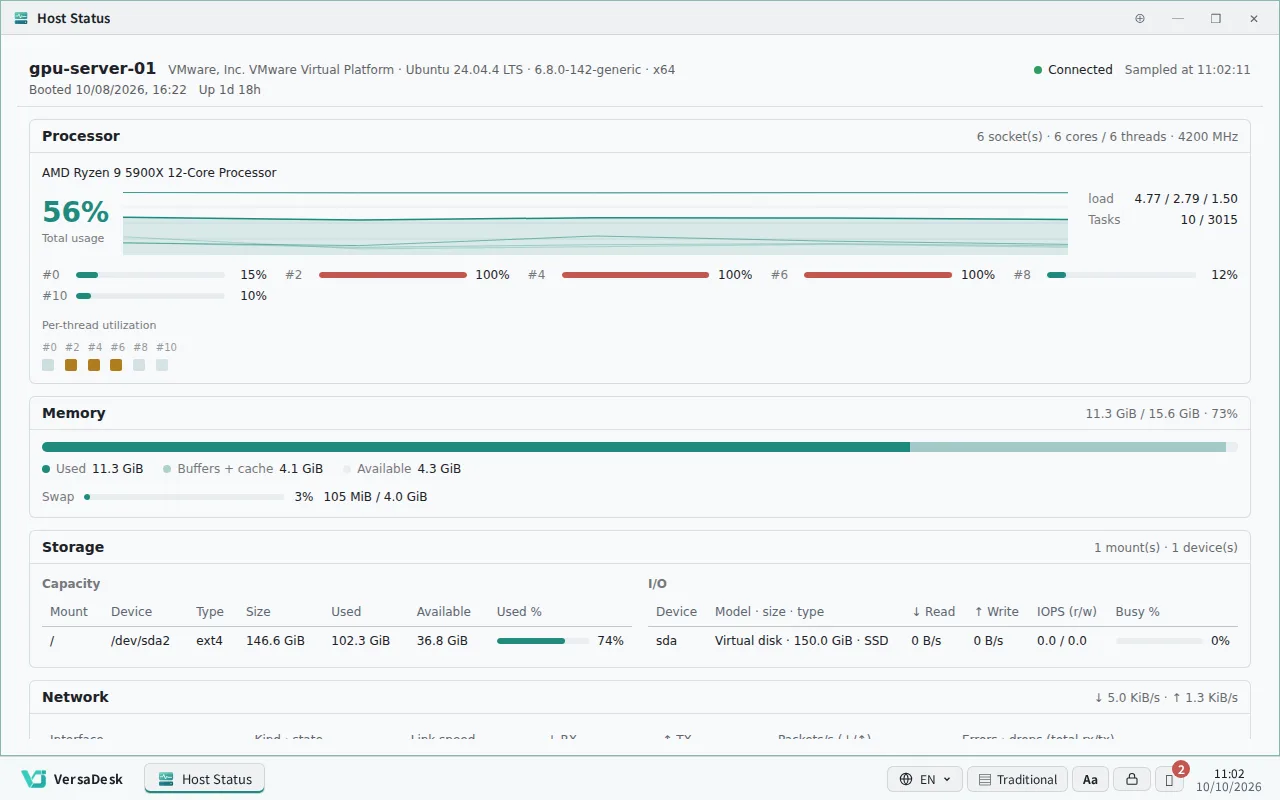
Task: Click core #0 usage bar at 15%
Action: [150, 275]
